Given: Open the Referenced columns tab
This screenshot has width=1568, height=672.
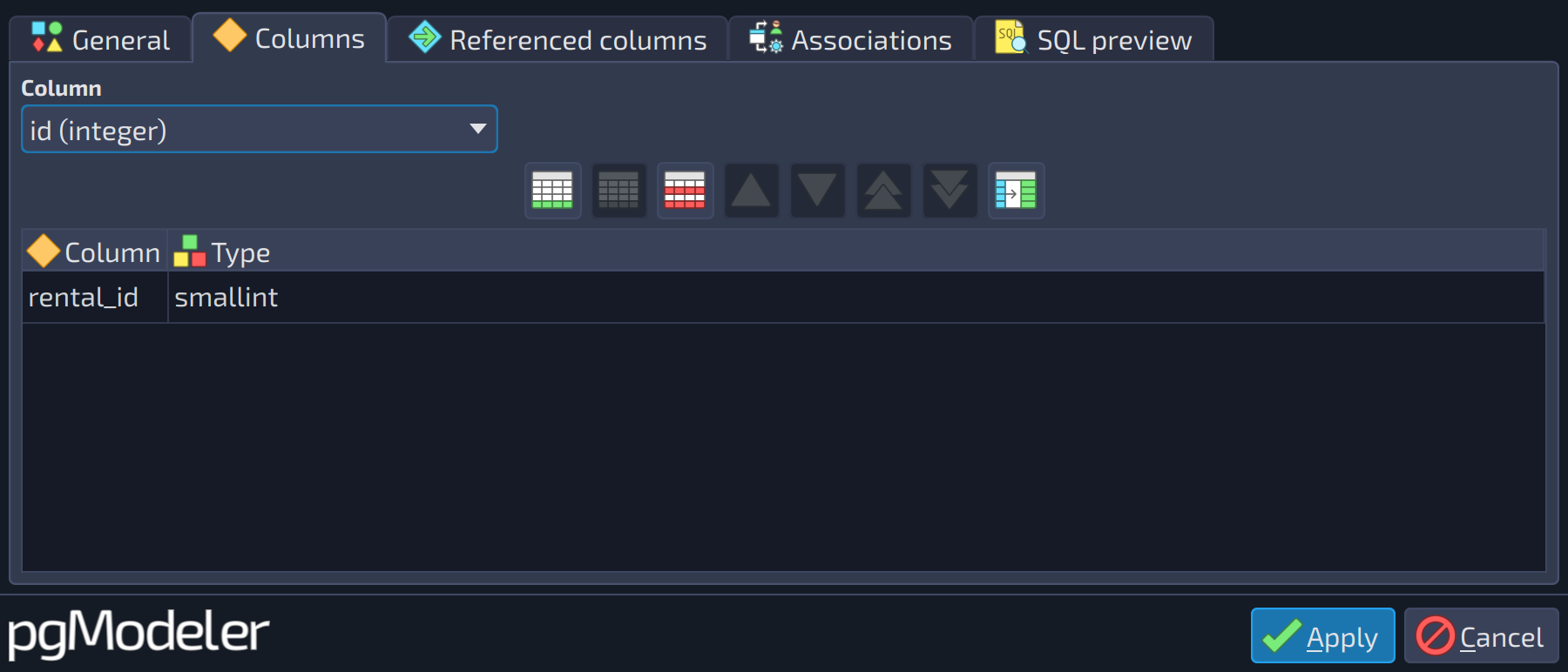Looking at the screenshot, I should point(558,40).
